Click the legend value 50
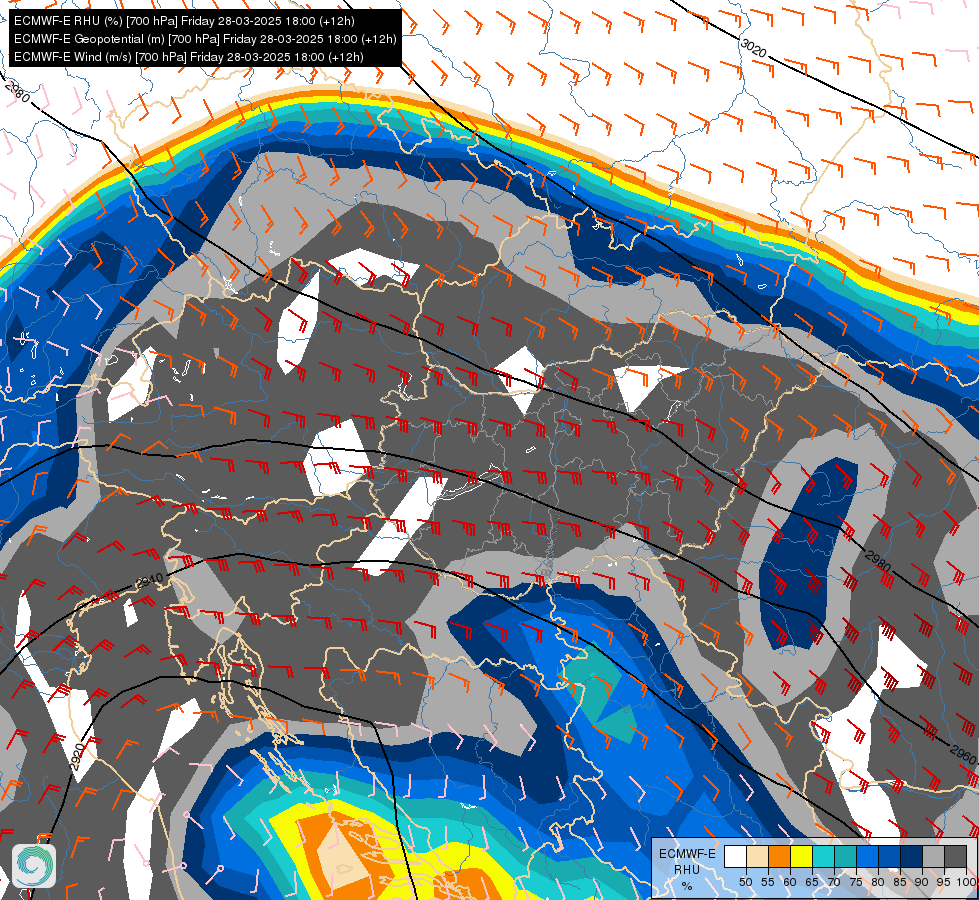This screenshot has height=900, width=979. (x=745, y=882)
